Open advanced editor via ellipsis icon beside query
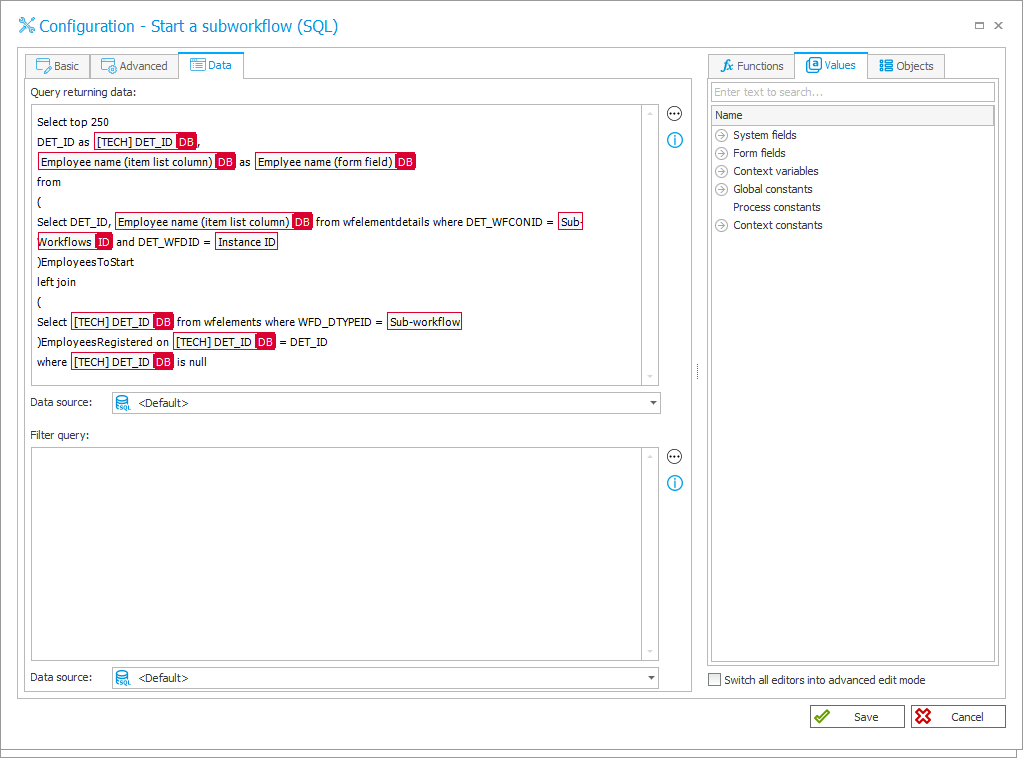 (674, 113)
